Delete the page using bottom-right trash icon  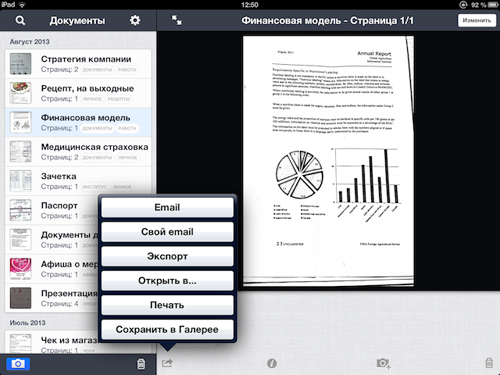click(x=489, y=363)
